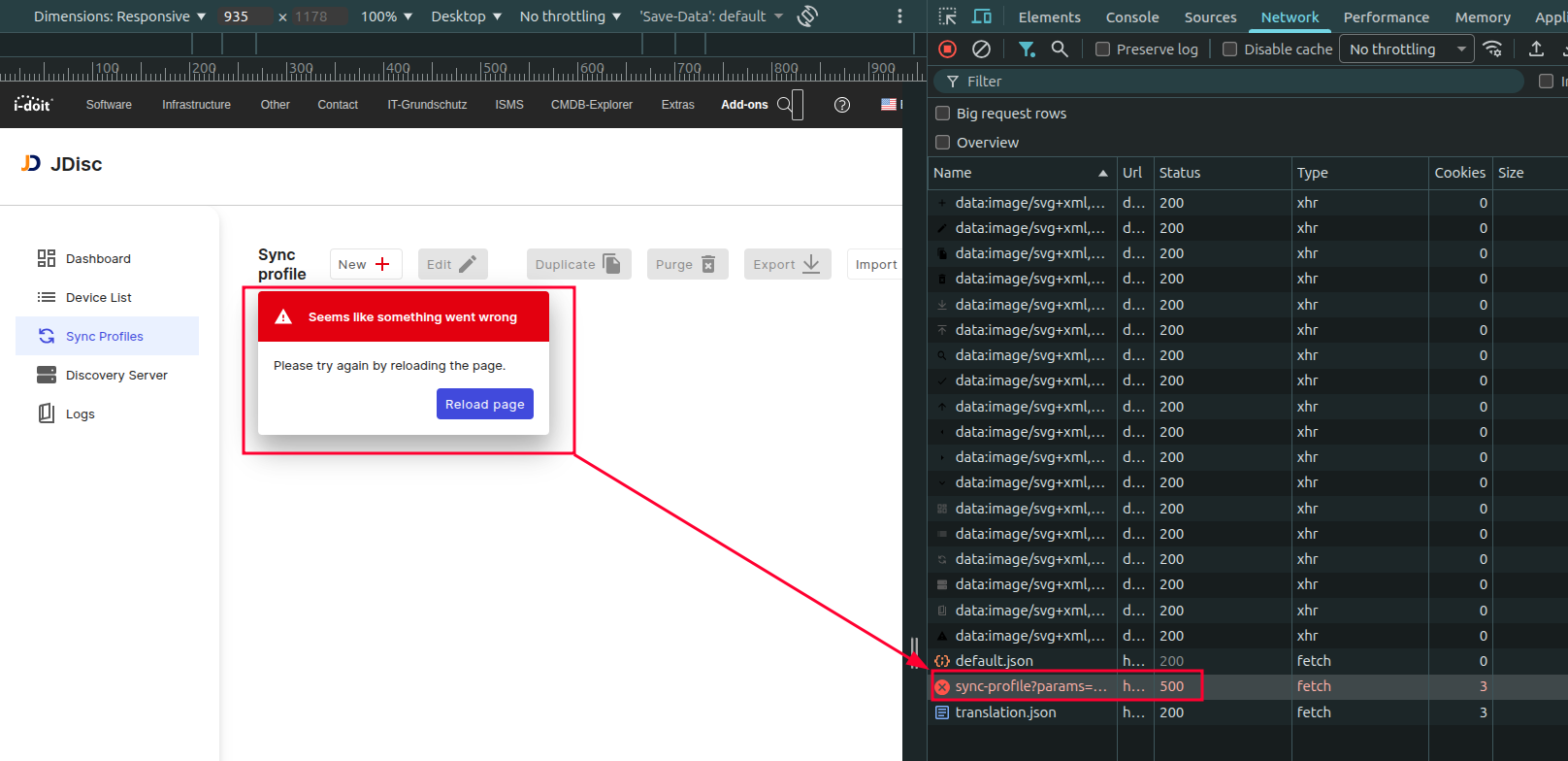Open the No throttling dropdown in Network panel
Image resolution: width=1568 pixels, height=761 pixels.
click(x=1406, y=50)
